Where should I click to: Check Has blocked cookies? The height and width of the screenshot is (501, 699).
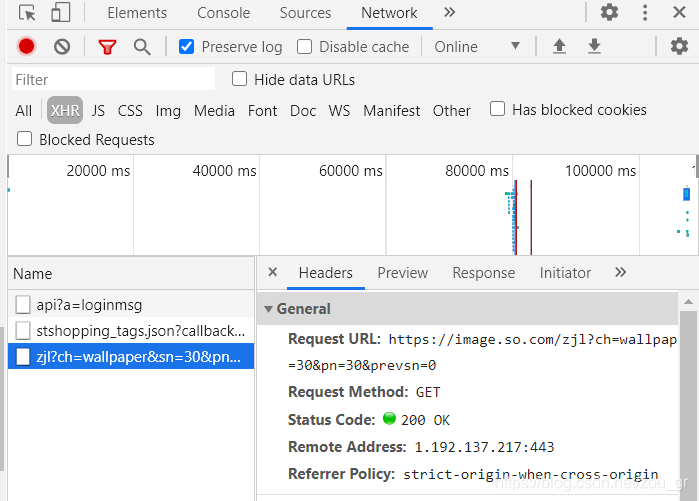[497, 109]
